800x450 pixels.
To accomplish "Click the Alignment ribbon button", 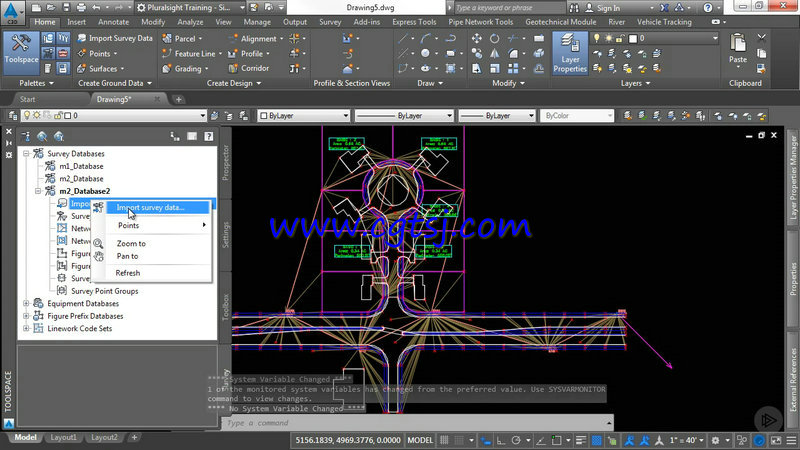I will pos(255,38).
